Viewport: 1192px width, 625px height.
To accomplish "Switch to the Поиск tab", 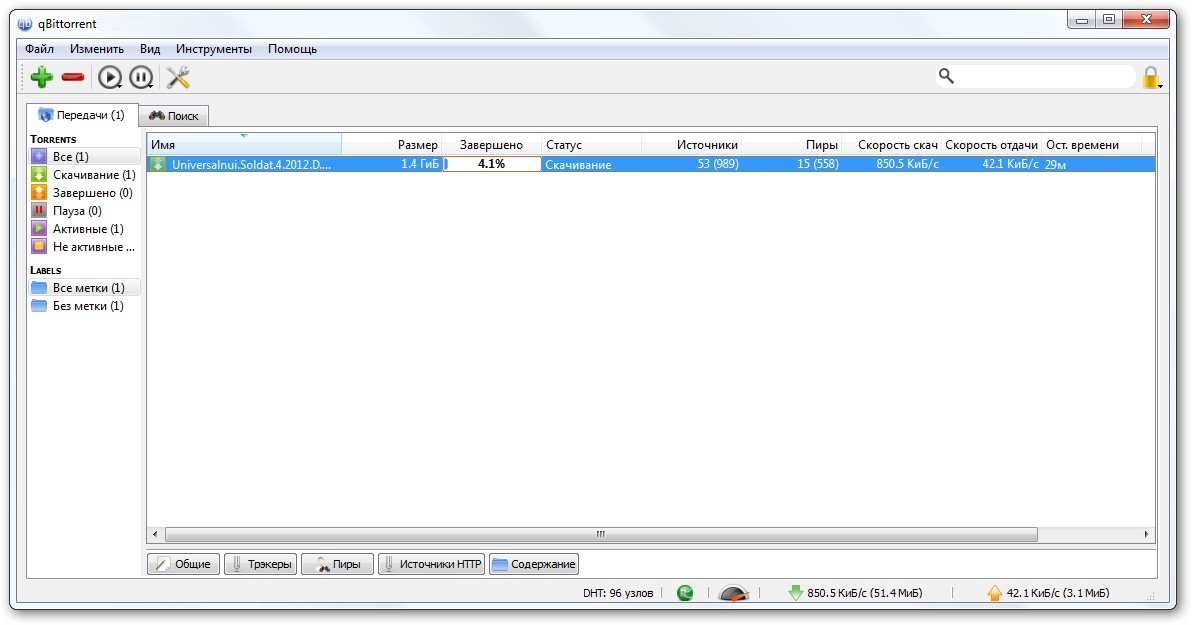I will [174, 116].
